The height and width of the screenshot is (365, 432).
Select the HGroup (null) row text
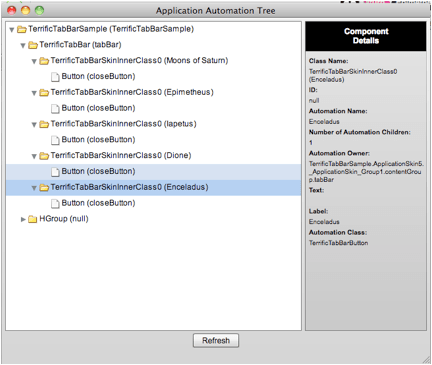[64, 219]
